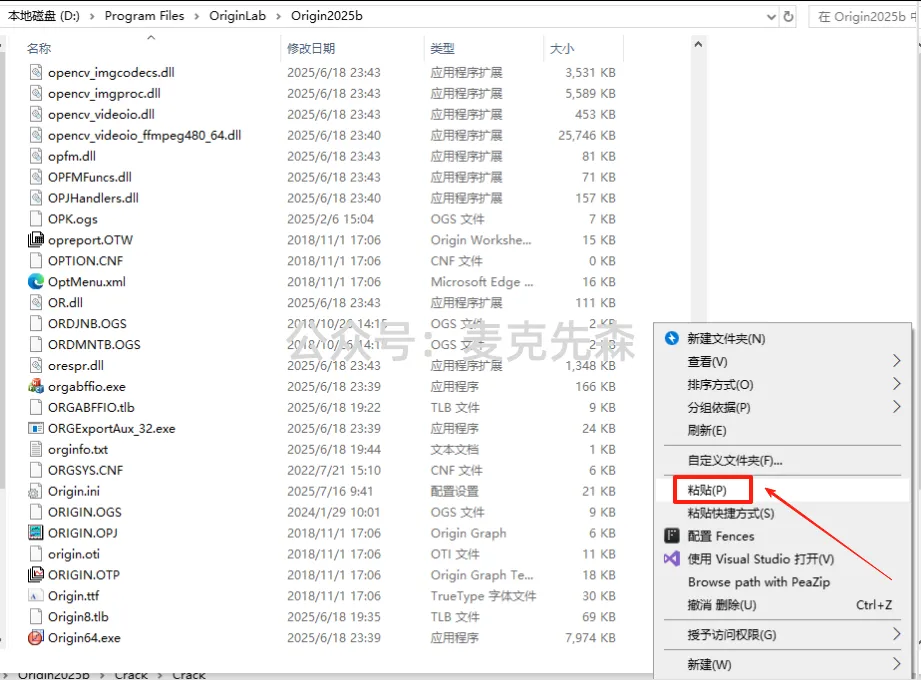Choose 自定义文件夹(F)... menu entry
Image resolution: width=921 pixels, height=680 pixels.
(x=735, y=460)
